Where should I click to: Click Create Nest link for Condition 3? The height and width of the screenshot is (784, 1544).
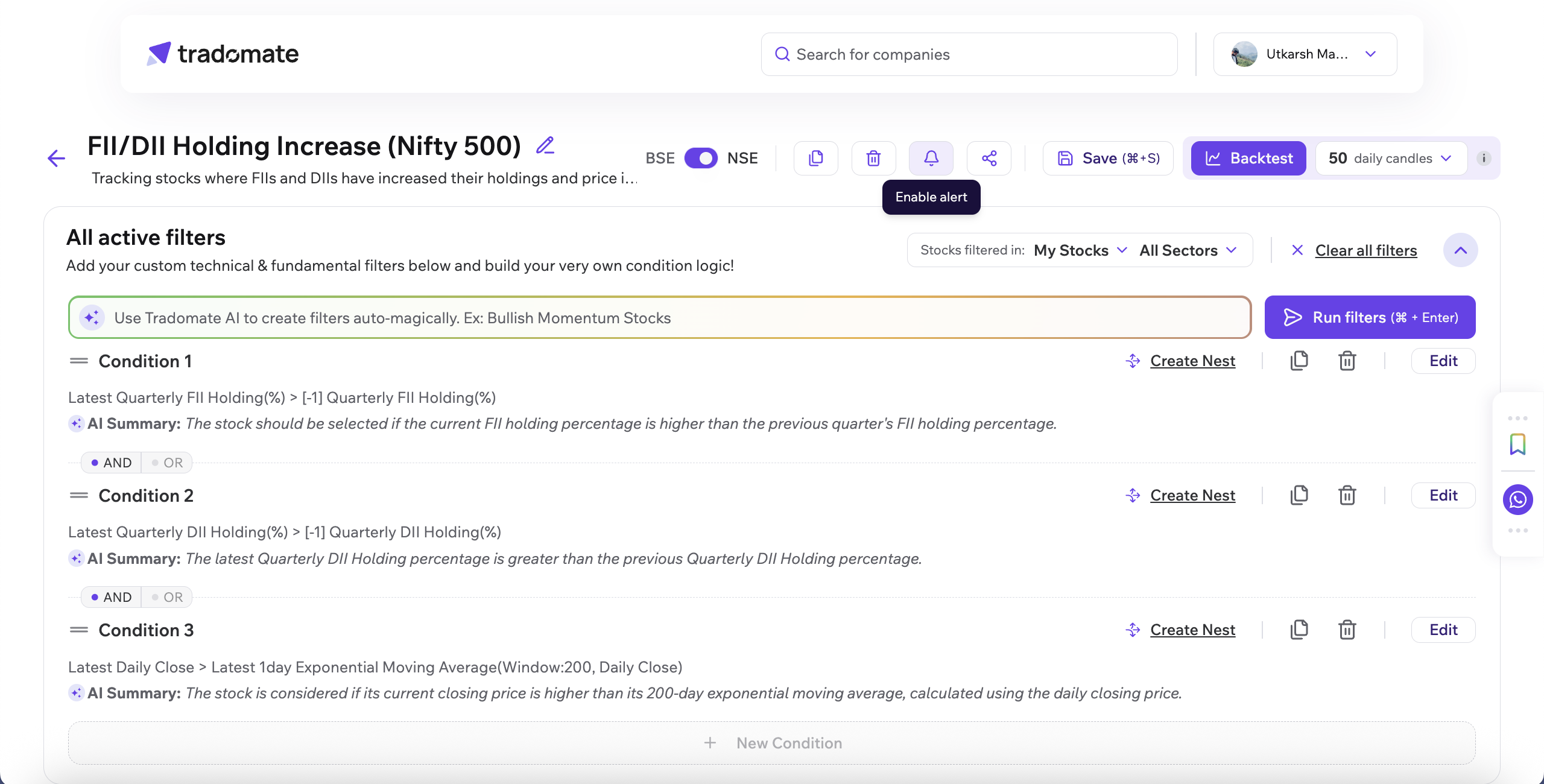(1192, 630)
